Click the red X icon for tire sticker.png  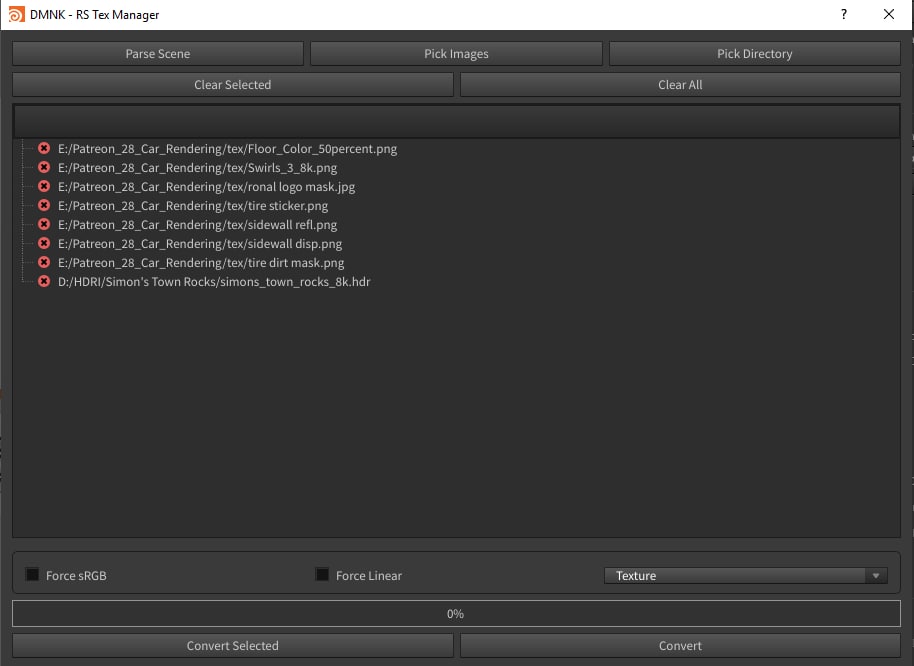tap(44, 205)
